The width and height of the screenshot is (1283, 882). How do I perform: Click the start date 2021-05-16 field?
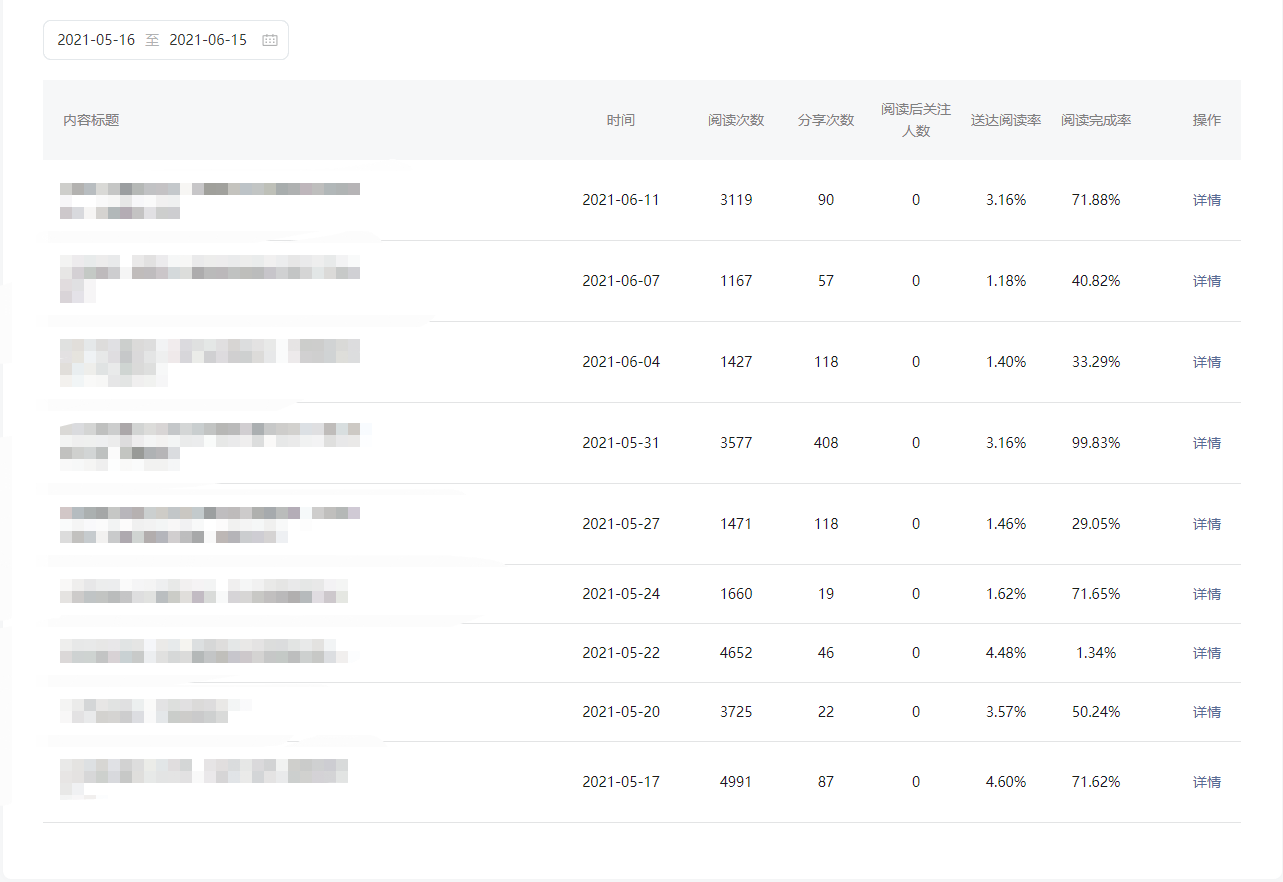(96, 40)
